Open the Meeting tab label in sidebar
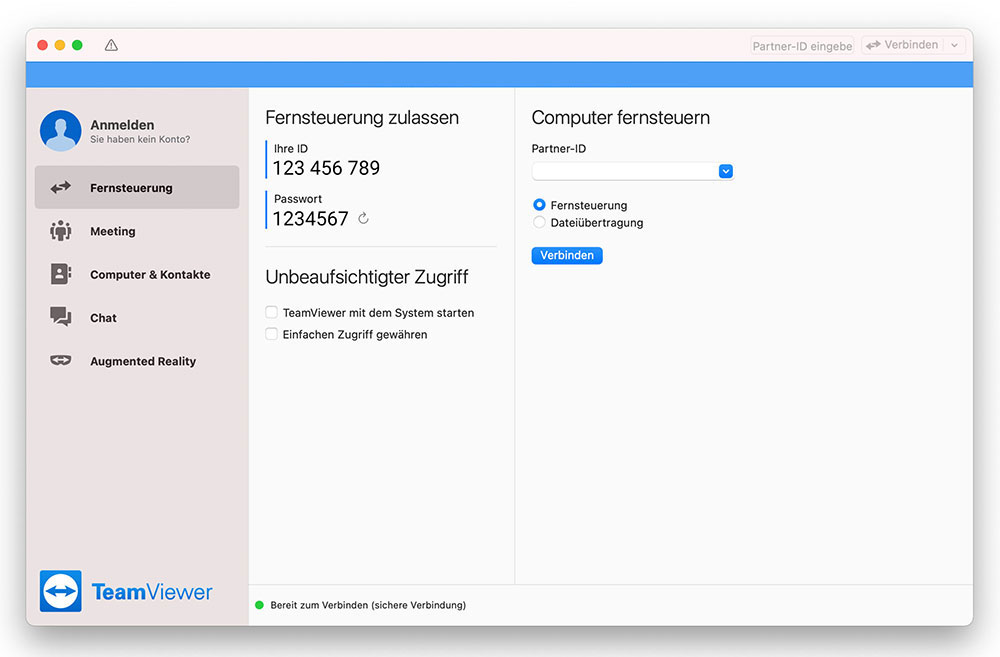This screenshot has width=1000, height=657. (x=112, y=231)
